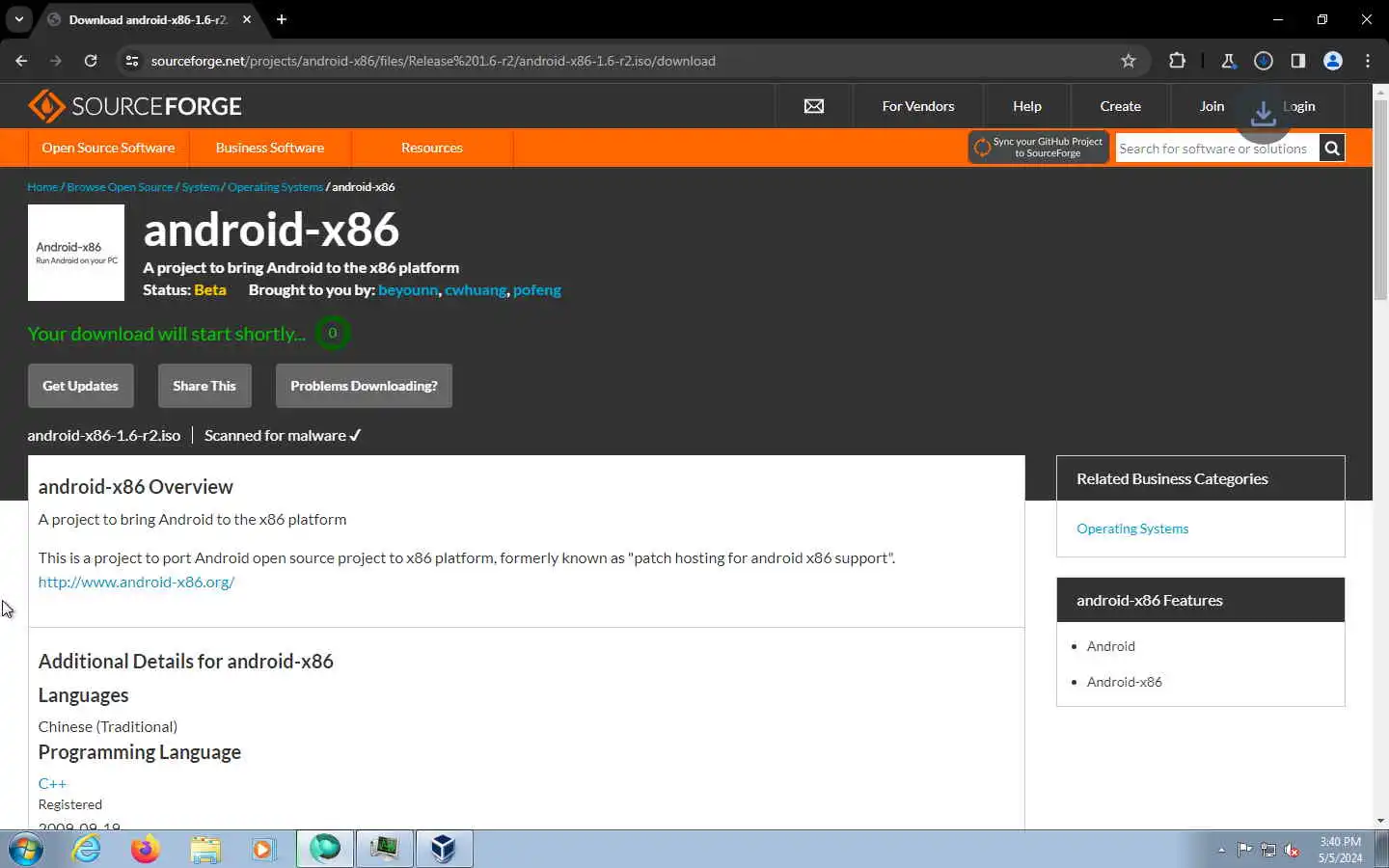The height and width of the screenshot is (868, 1389).
Task: Open a new browser tab
Action: (282, 19)
